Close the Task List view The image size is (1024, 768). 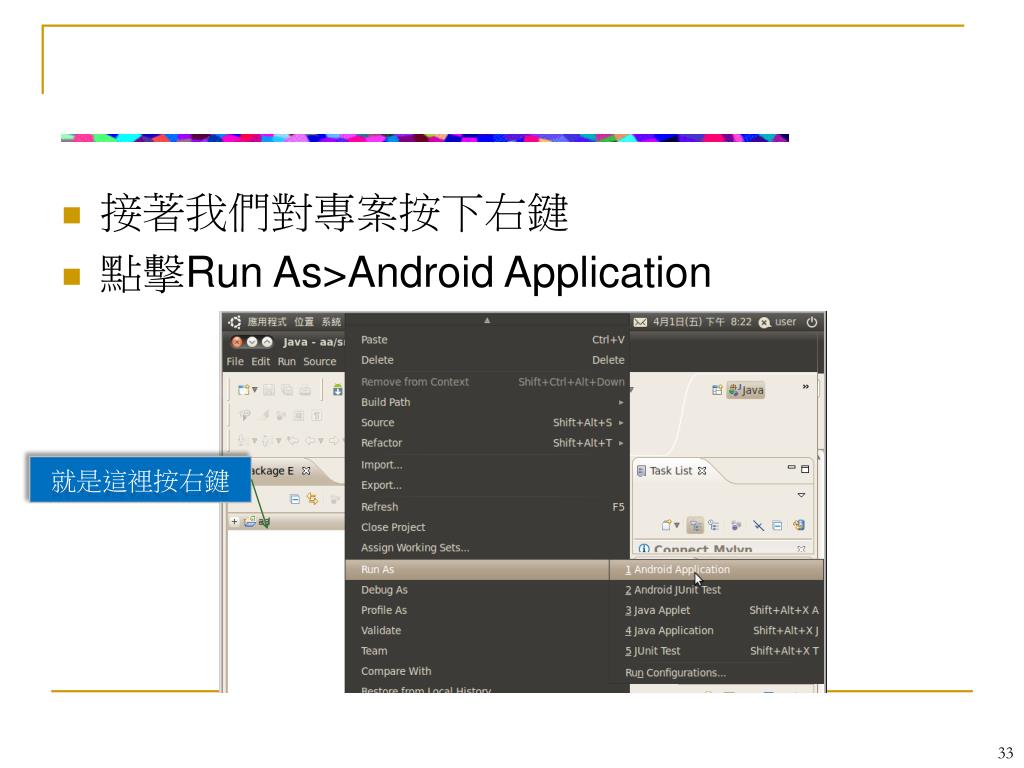click(x=702, y=470)
